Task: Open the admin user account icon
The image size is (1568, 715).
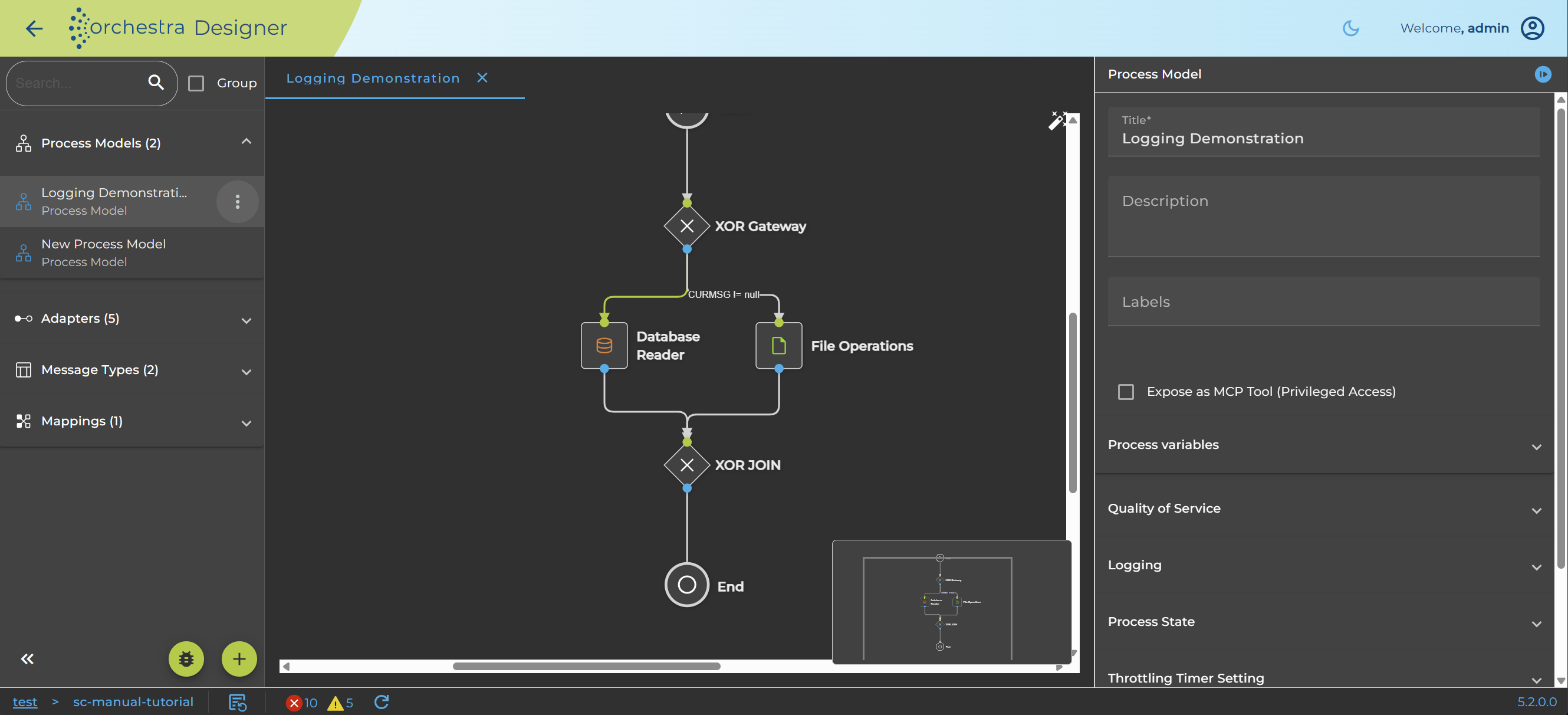Action: [1532, 28]
